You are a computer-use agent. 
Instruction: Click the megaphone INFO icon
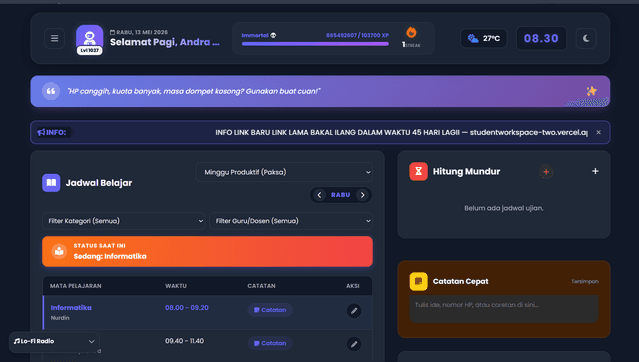[41, 132]
